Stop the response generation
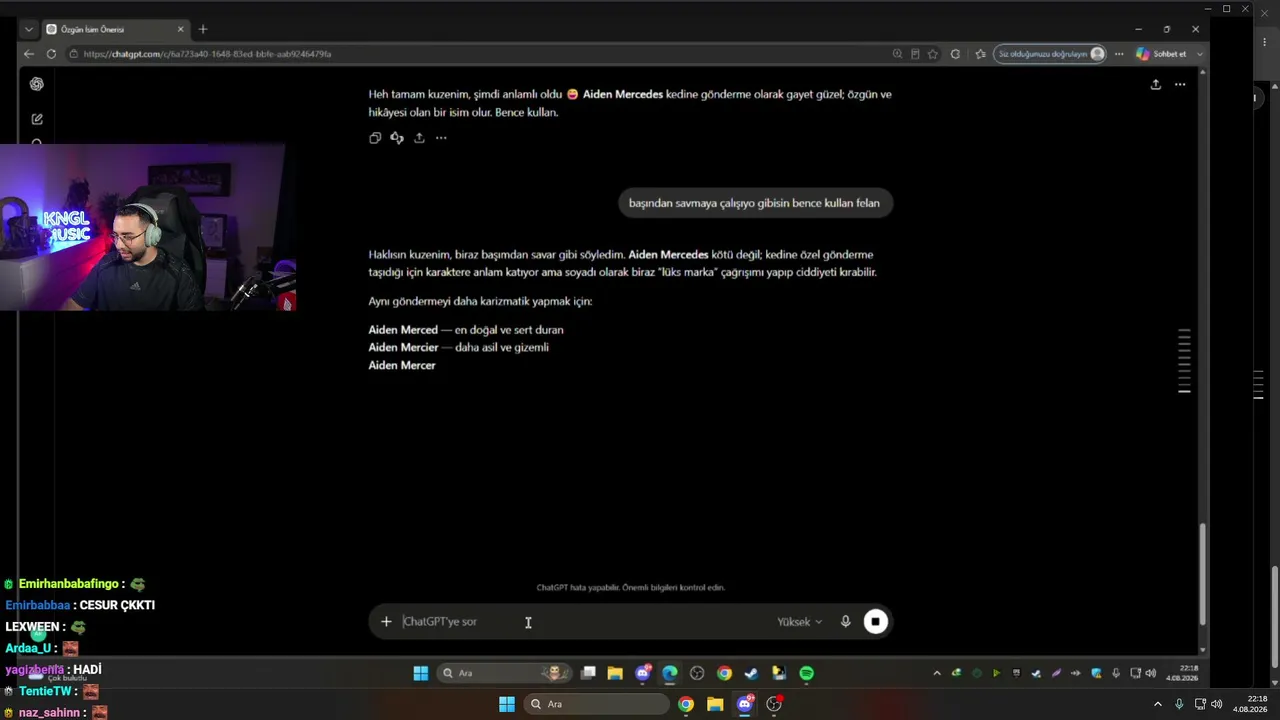Viewport: 1280px width, 720px height. point(875,622)
